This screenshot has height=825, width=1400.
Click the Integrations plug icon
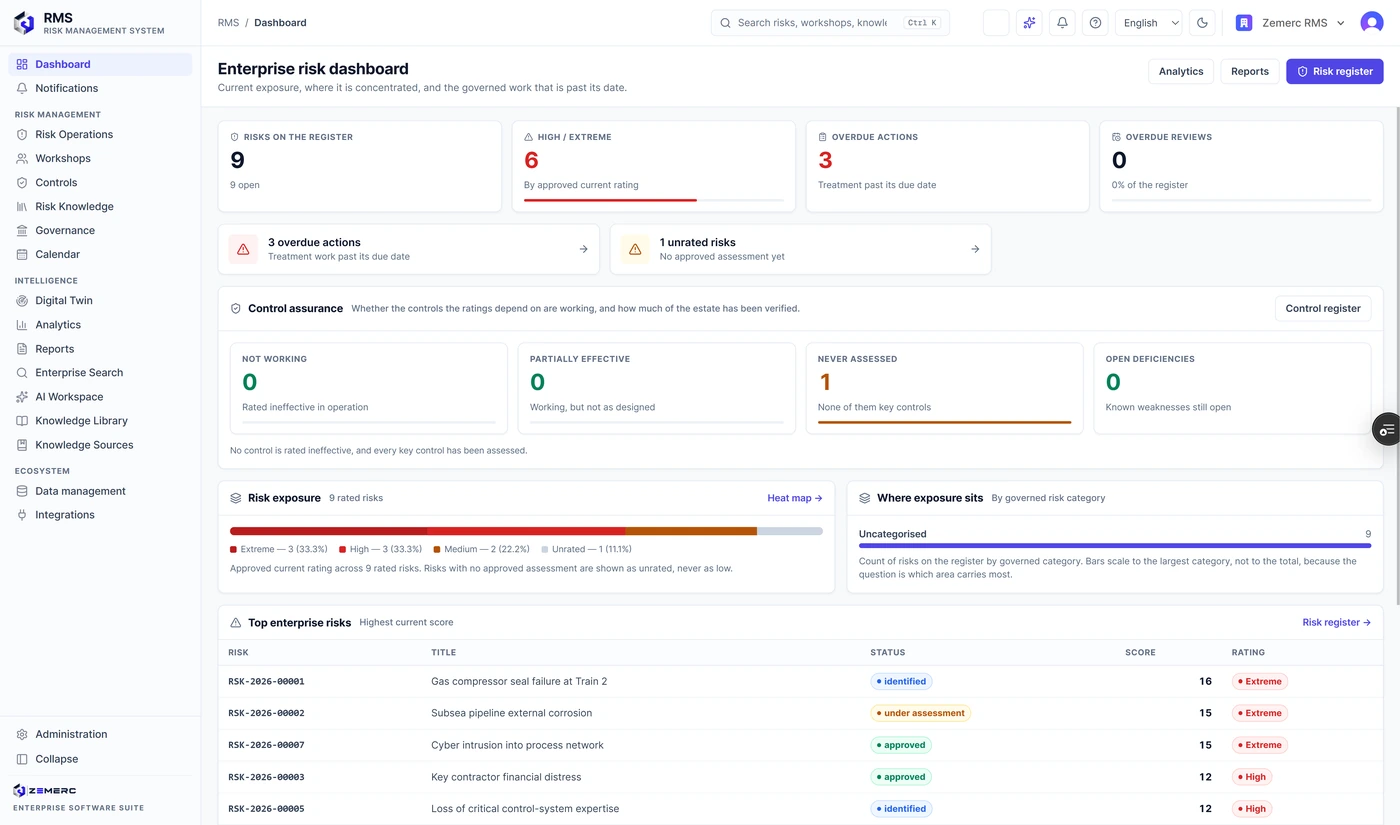click(x=22, y=515)
